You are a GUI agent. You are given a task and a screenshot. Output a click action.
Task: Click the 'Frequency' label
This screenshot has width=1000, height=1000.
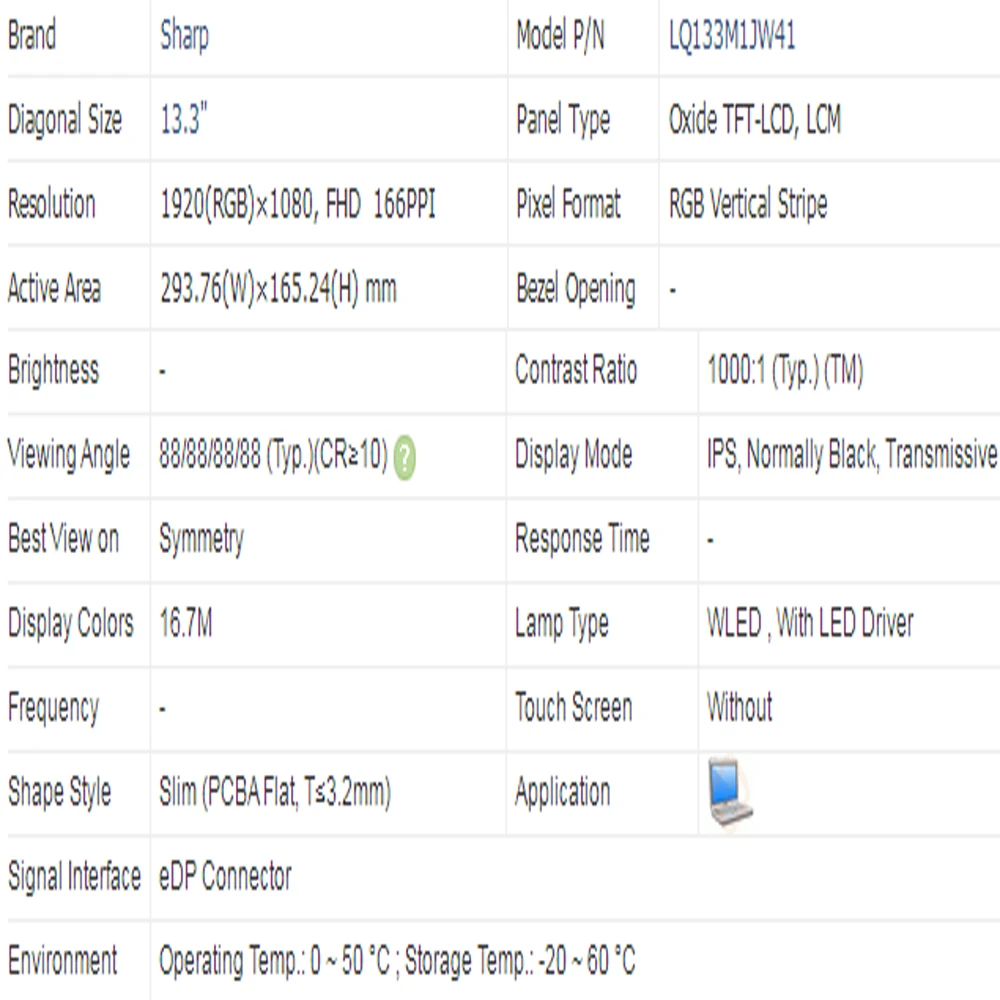tap(54, 709)
